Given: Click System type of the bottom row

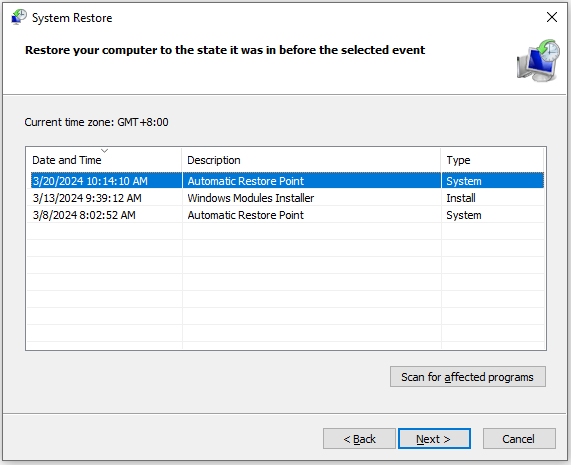Looking at the screenshot, I should coord(464,215).
